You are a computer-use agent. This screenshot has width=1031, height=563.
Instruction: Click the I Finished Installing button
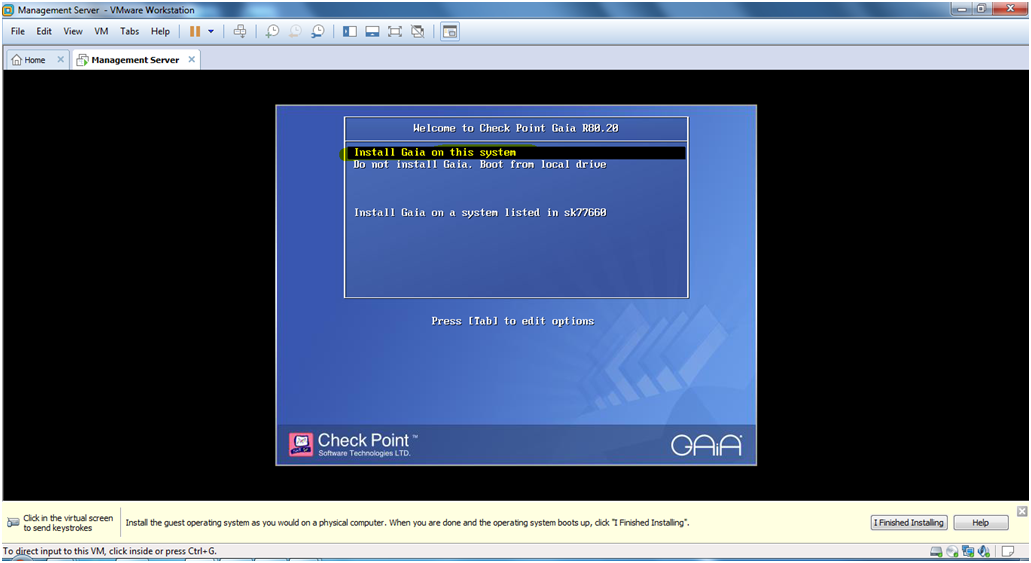point(909,523)
